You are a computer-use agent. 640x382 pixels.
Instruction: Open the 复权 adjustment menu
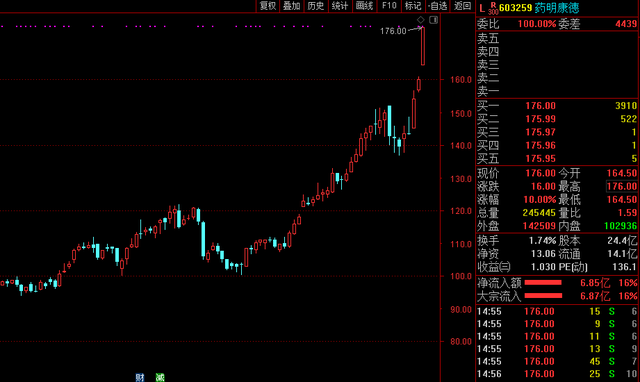click(x=268, y=6)
